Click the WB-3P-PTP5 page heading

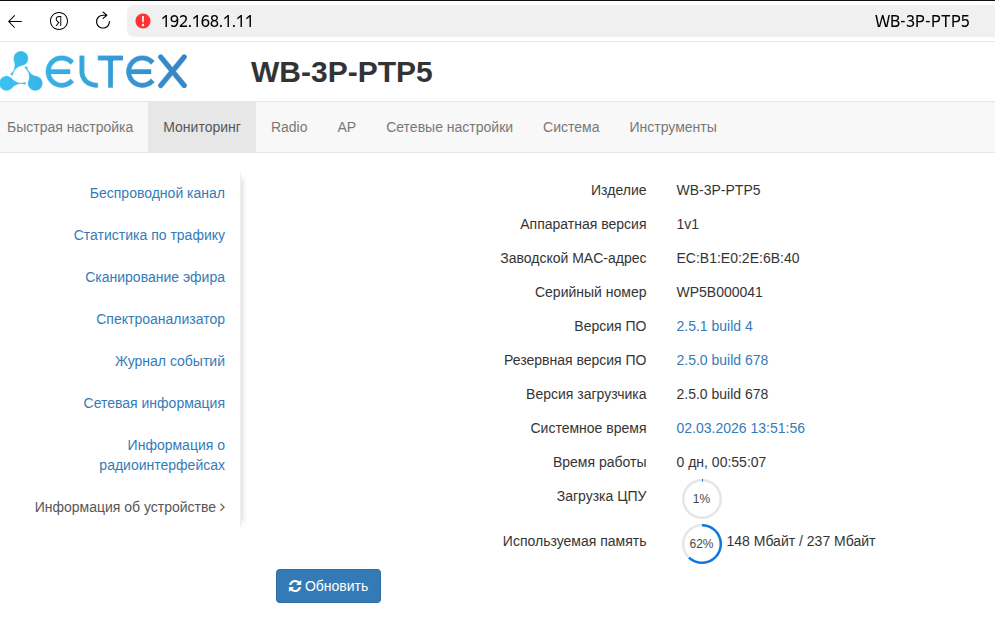pos(341,72)
